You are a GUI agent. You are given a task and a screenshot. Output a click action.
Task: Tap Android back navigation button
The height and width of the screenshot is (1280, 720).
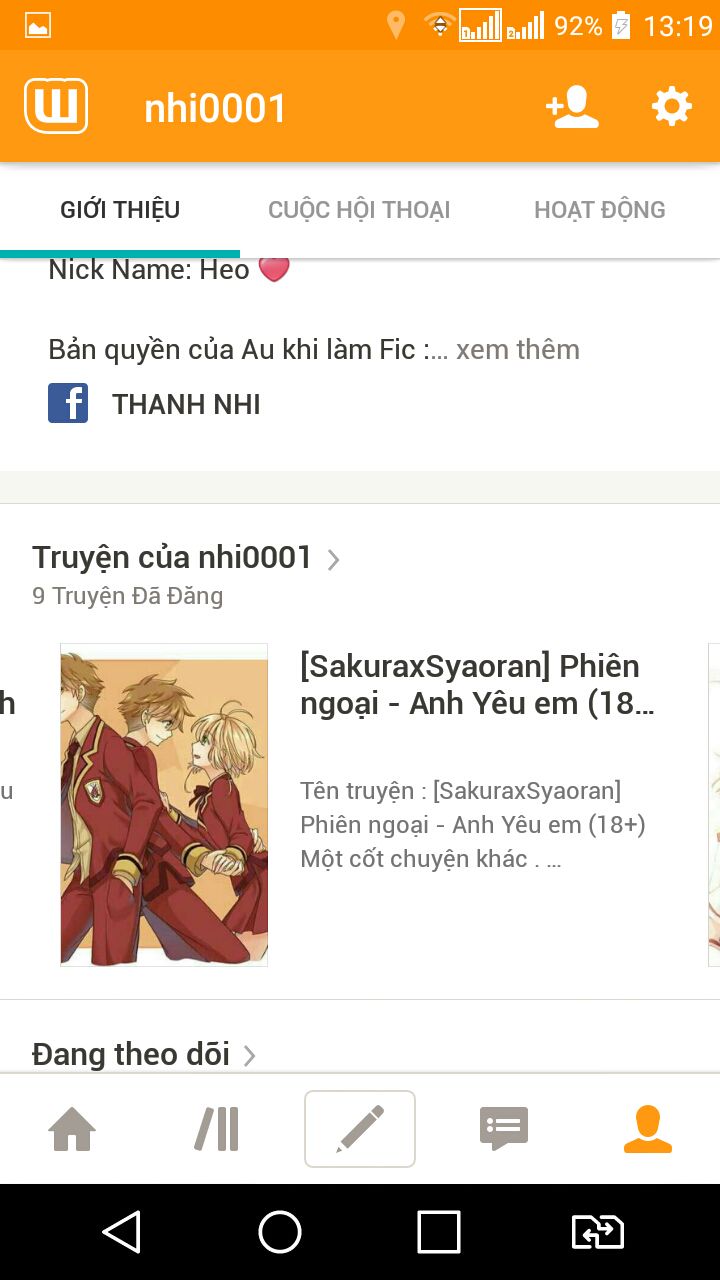[122, 1232]
